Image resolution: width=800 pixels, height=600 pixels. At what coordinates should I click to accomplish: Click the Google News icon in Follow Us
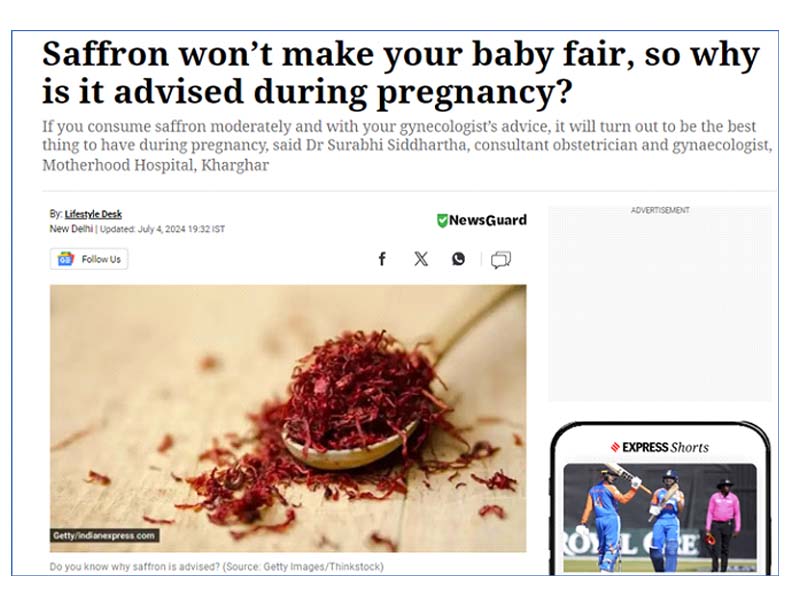(65, 259)
